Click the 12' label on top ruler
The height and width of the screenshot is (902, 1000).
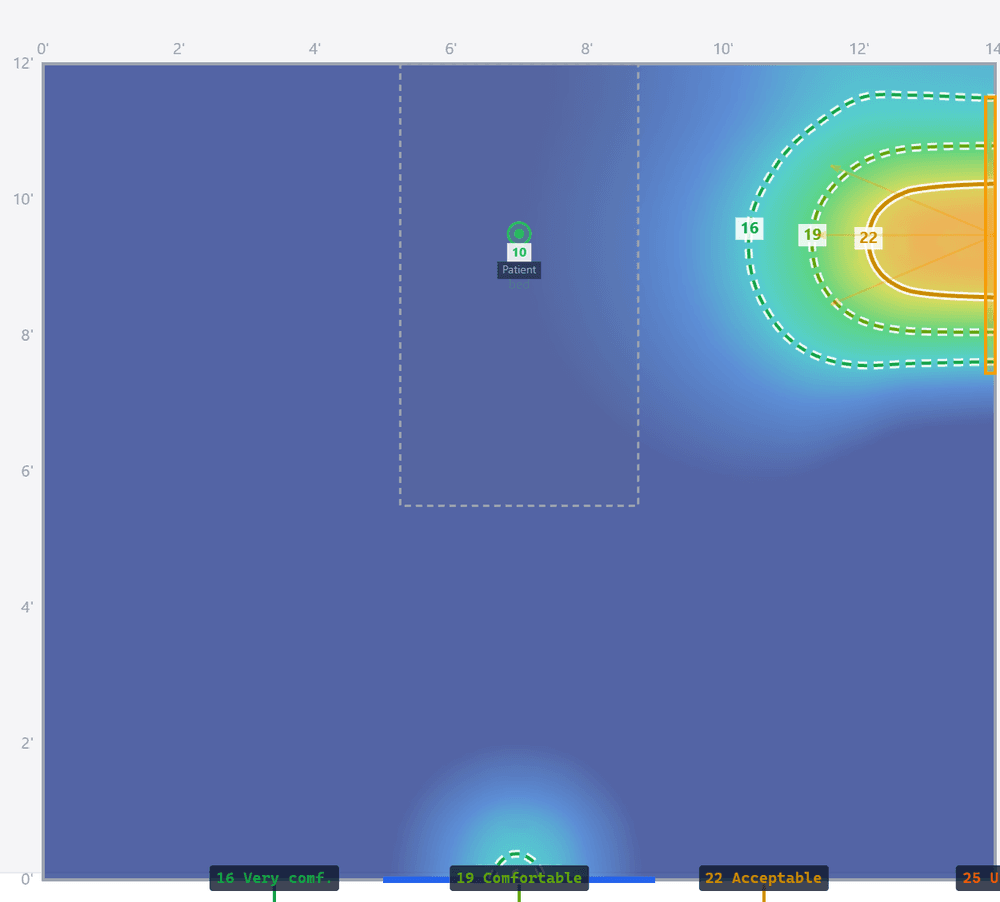[x=859, y=49]
